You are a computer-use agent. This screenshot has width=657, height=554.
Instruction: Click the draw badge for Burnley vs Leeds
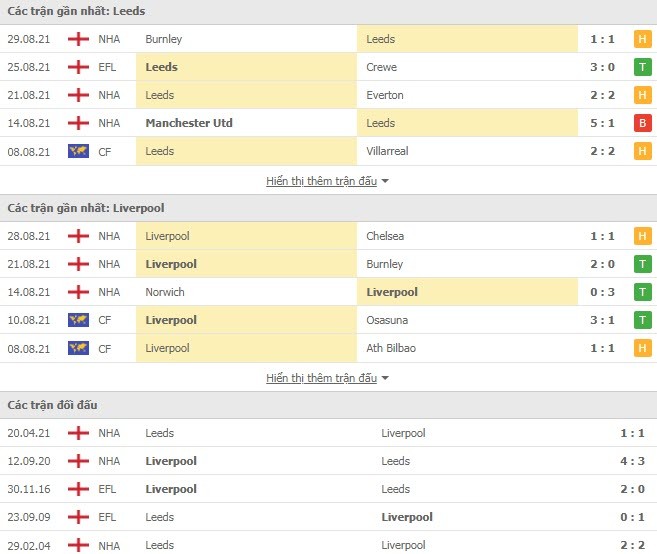click(642, 39)
